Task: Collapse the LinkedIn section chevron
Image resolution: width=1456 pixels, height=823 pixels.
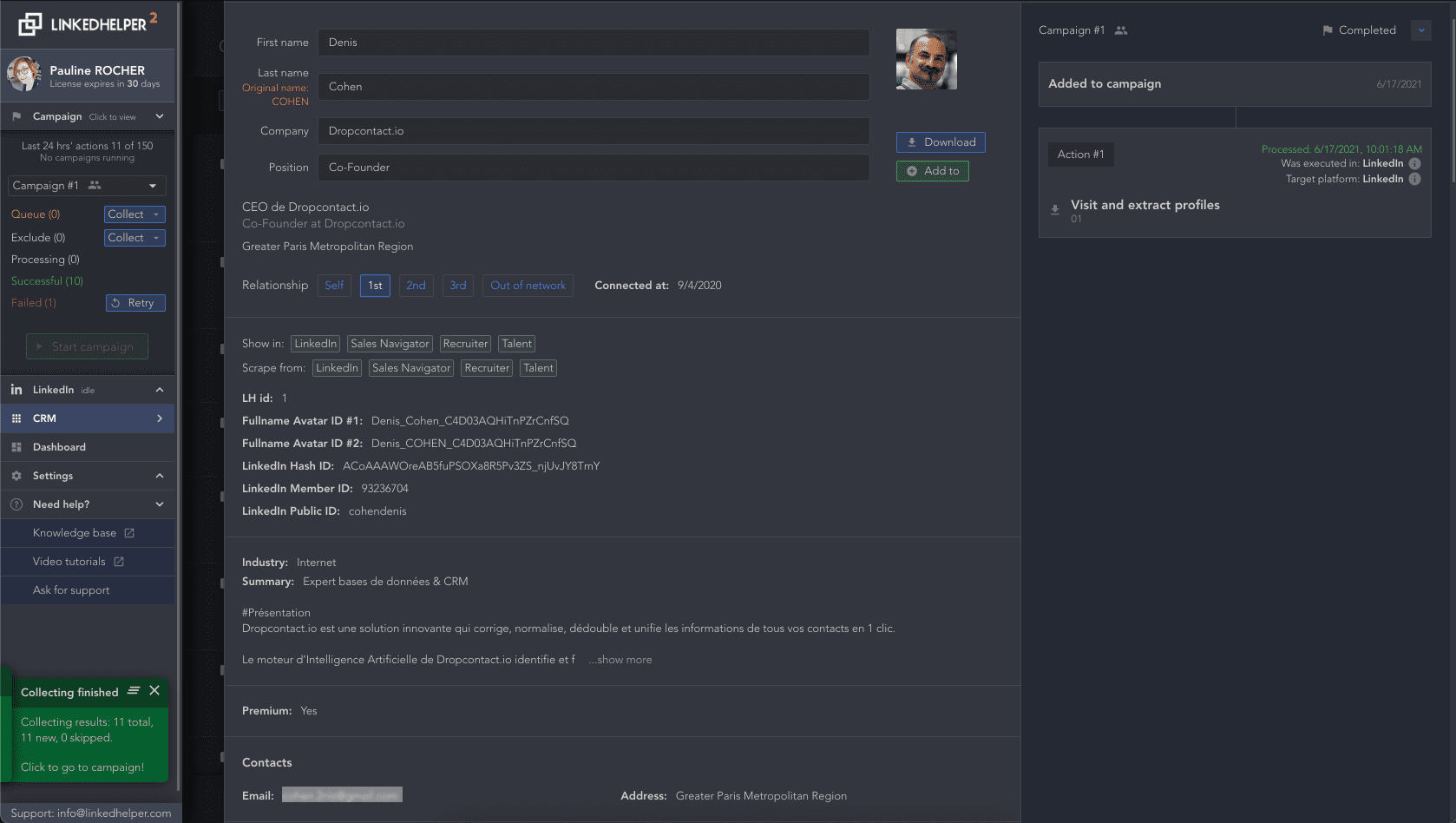Action: (x=160, y=390)
